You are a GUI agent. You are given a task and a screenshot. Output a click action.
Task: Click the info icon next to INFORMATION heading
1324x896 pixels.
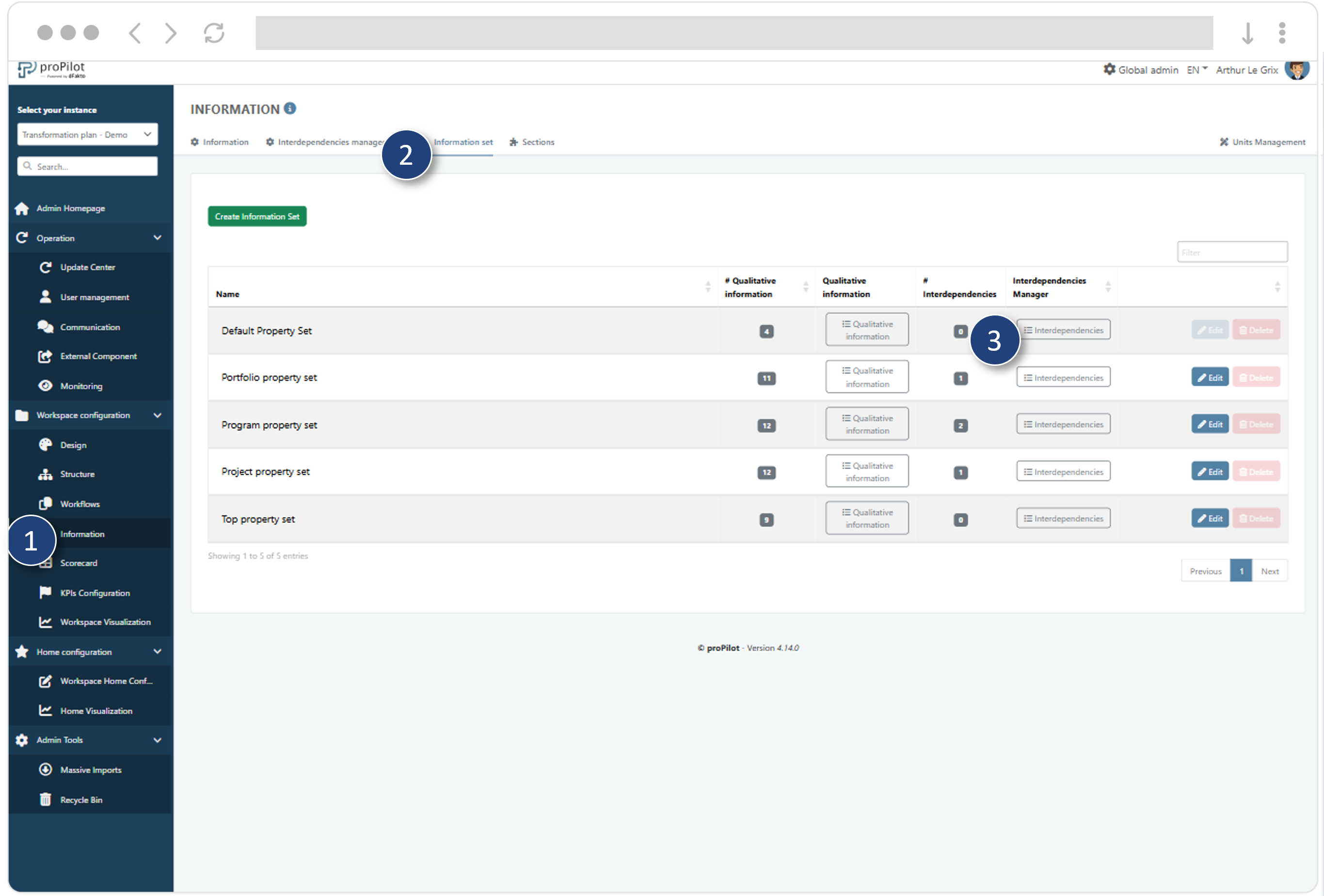pos(290,108)
